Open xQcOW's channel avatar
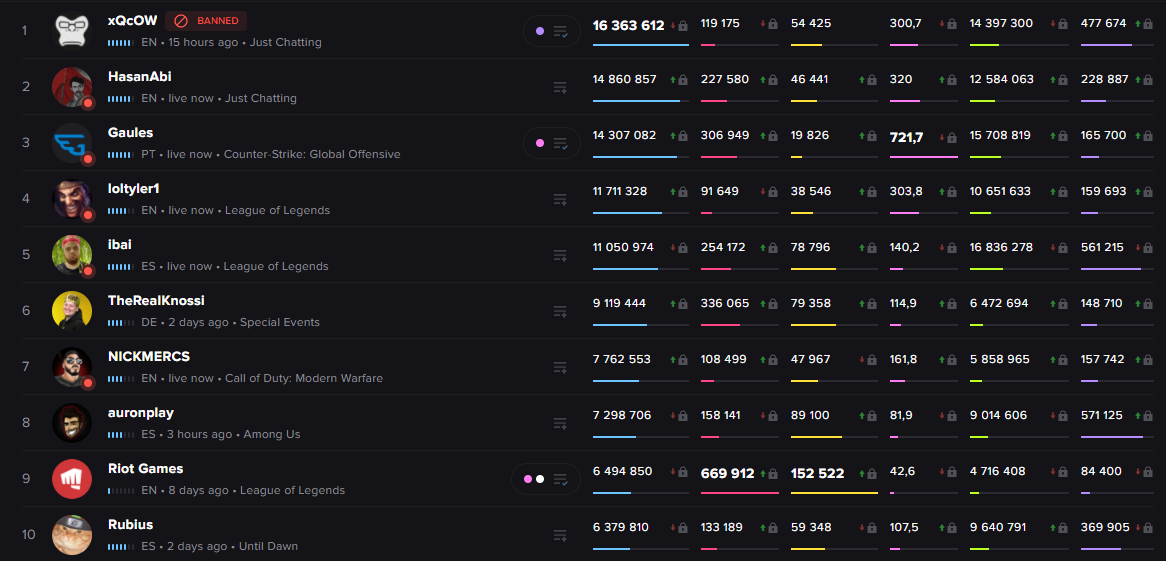The width and height of the screenshot is (1166, 561). [x=72, y=31]
